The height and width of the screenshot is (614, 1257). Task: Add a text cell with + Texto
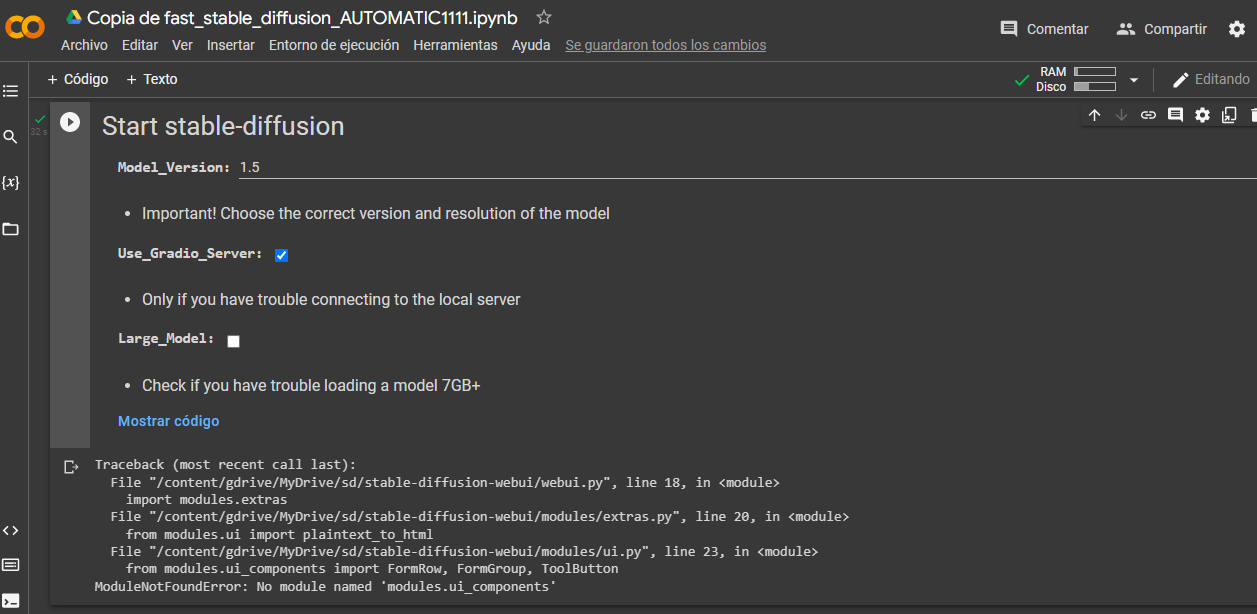(151, 79)
